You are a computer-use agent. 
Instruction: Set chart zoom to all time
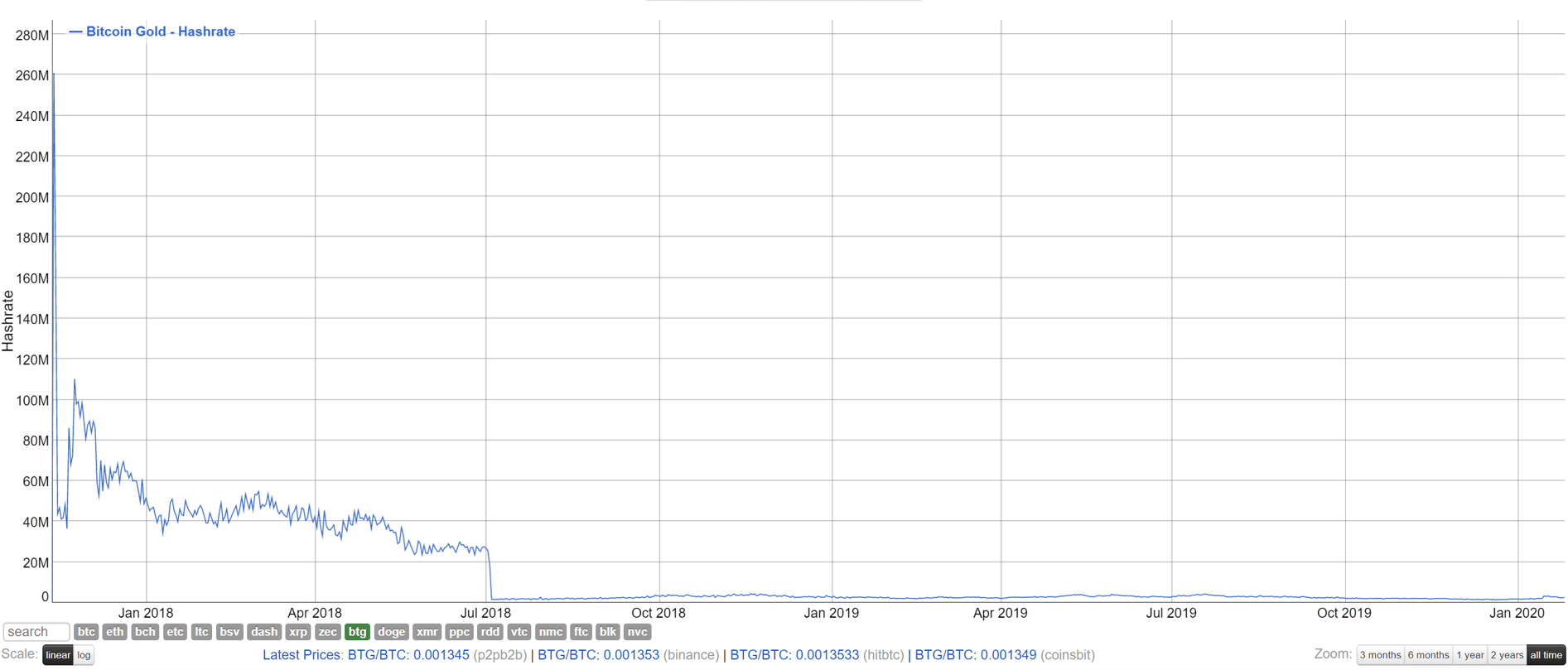tap(1546, 655)
